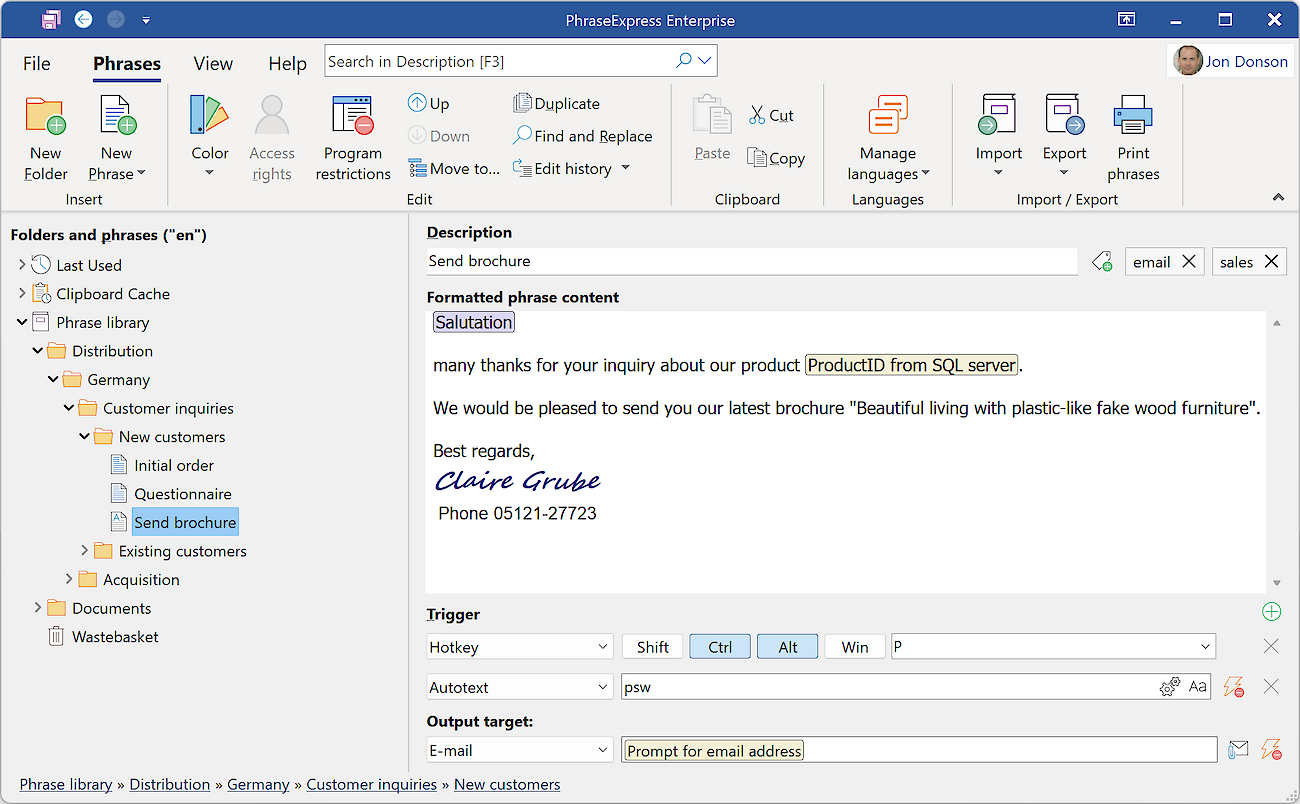The width and height of the screenshot is (1300, 804).
Task: Switch to the View tab
Action: tap(213, 63)
